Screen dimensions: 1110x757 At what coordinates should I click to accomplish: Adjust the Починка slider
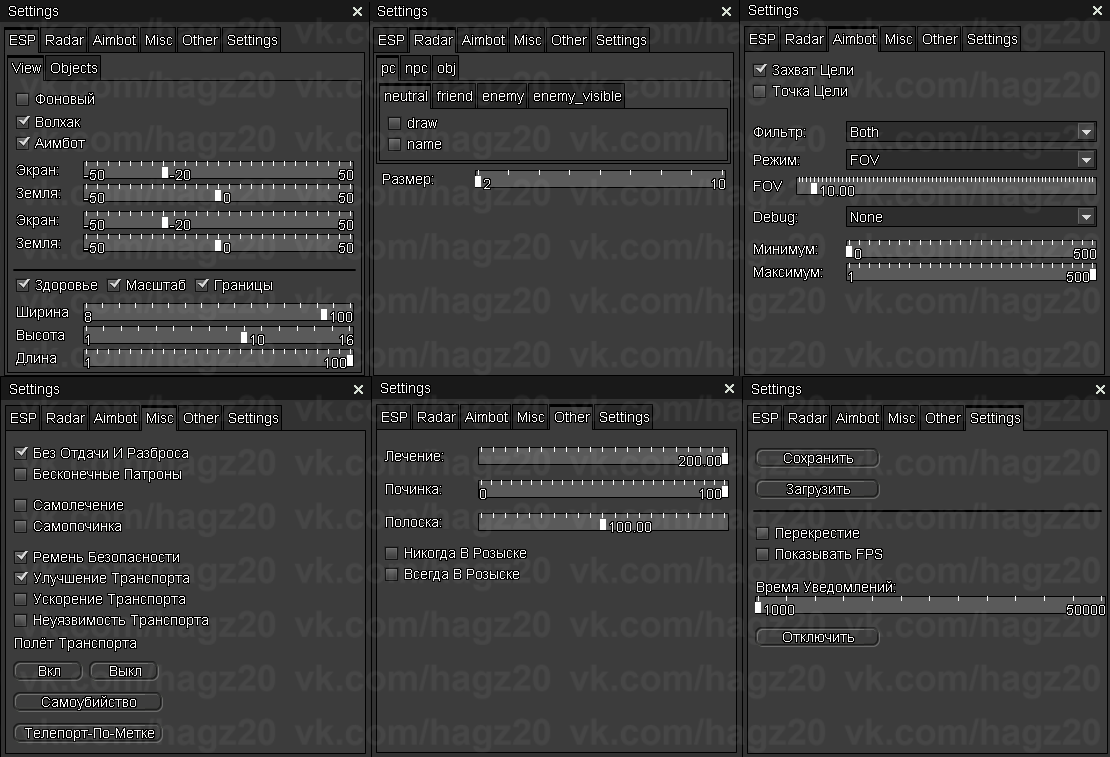click(x=603, y=489)
